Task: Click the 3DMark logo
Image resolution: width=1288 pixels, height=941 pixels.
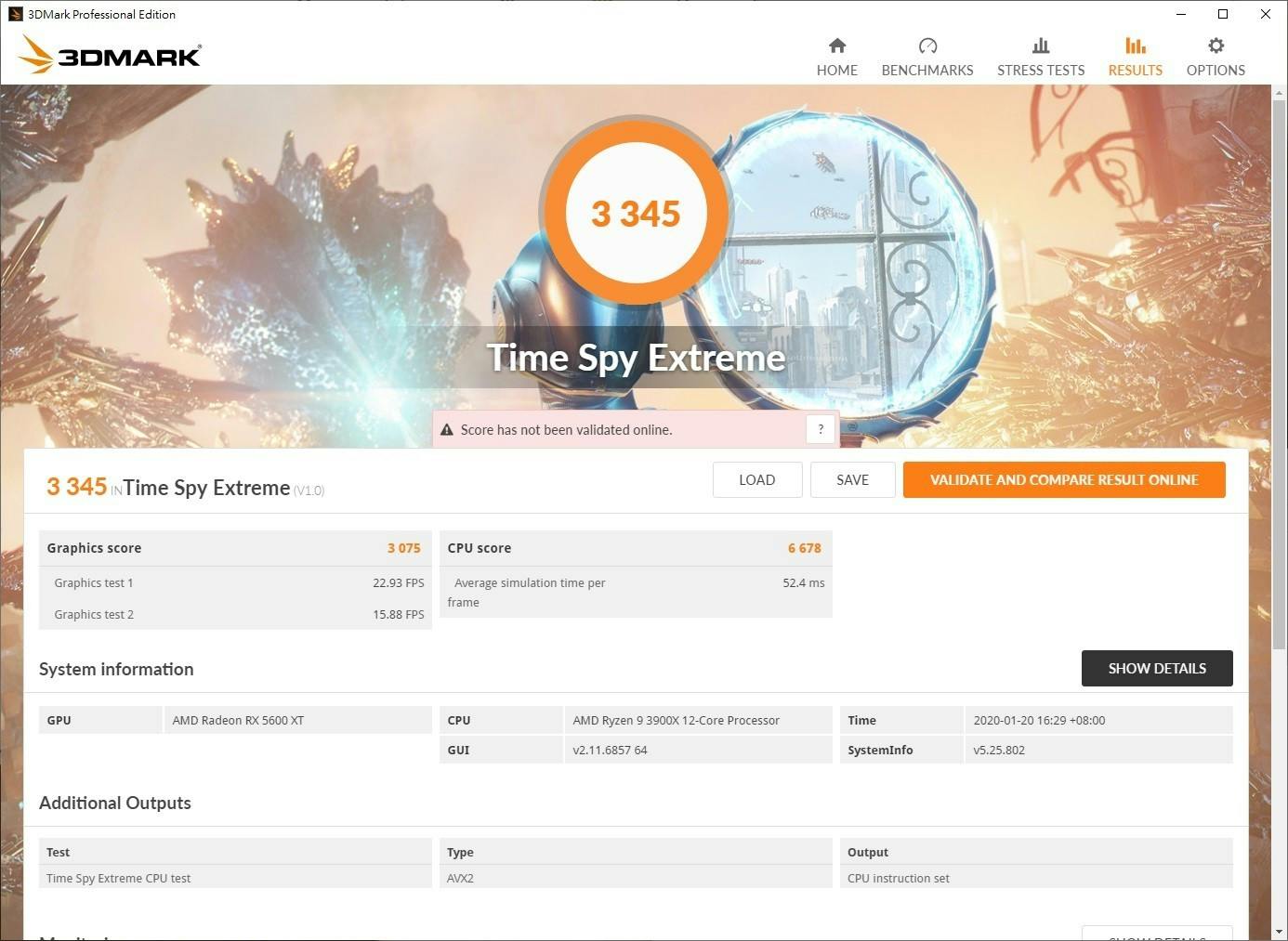Action: [x=110, y=55]
